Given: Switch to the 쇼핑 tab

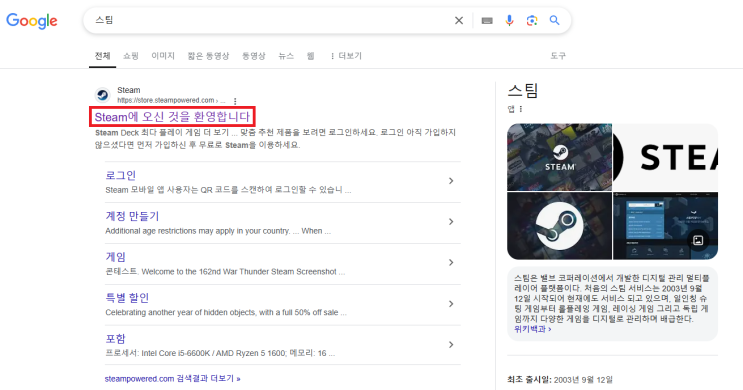Looking at the screenshot, I should tap(131, 56).
